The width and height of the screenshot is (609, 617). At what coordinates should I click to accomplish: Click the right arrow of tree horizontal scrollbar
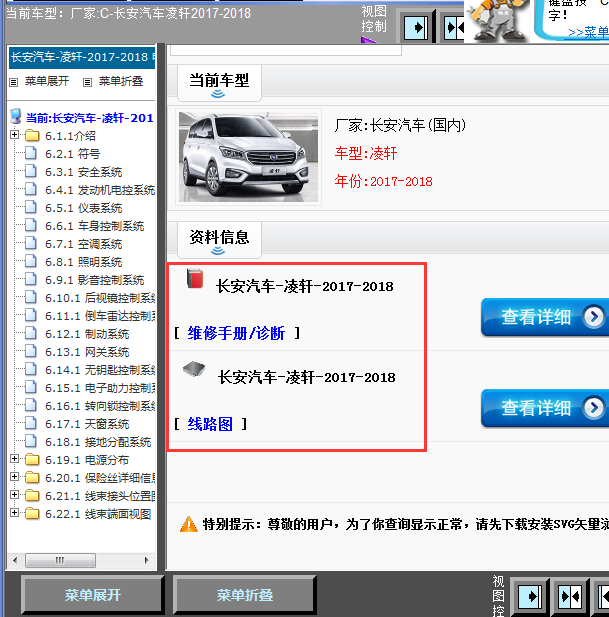(147, 560)
